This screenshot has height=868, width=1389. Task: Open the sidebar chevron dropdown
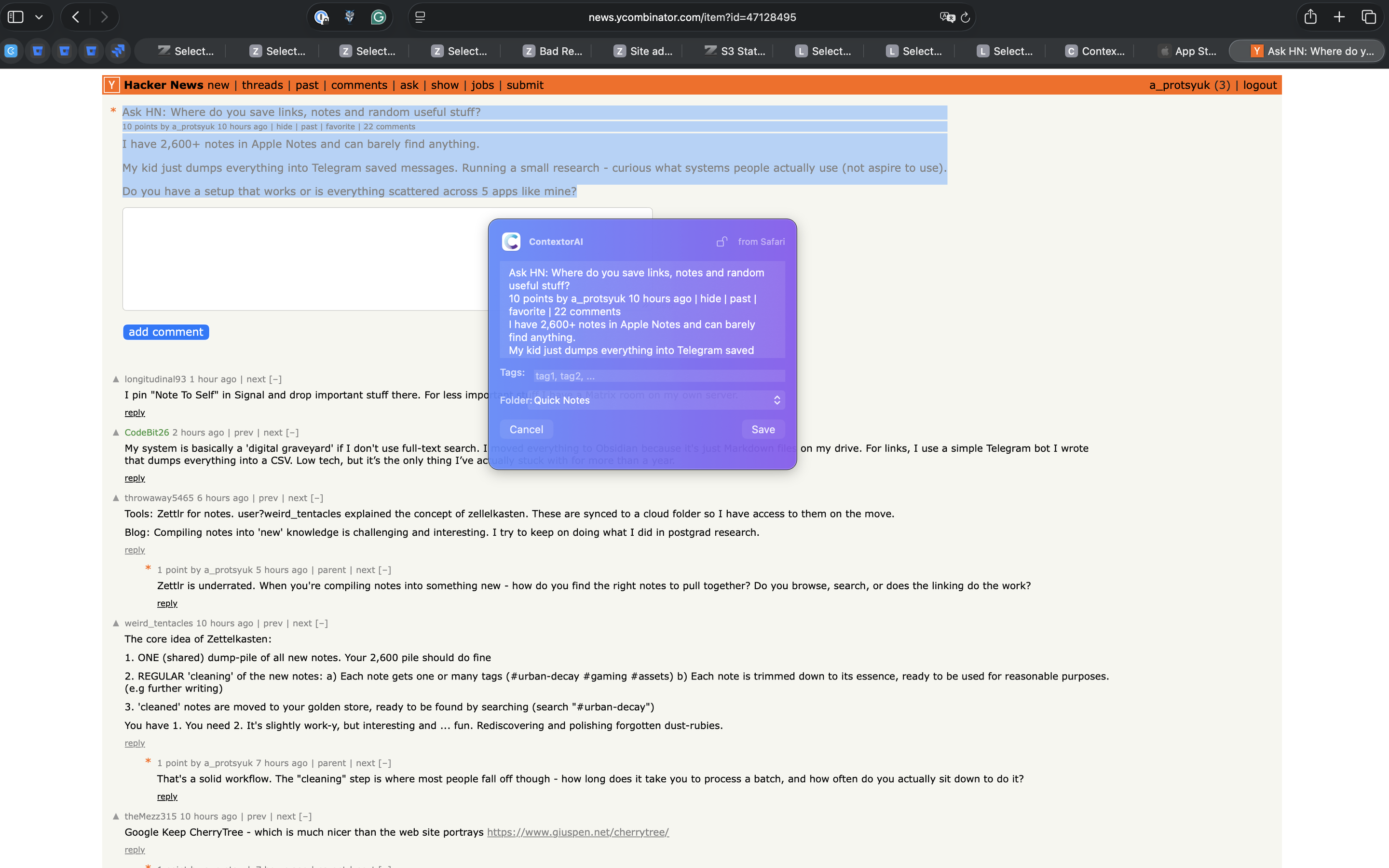point(39,17)
